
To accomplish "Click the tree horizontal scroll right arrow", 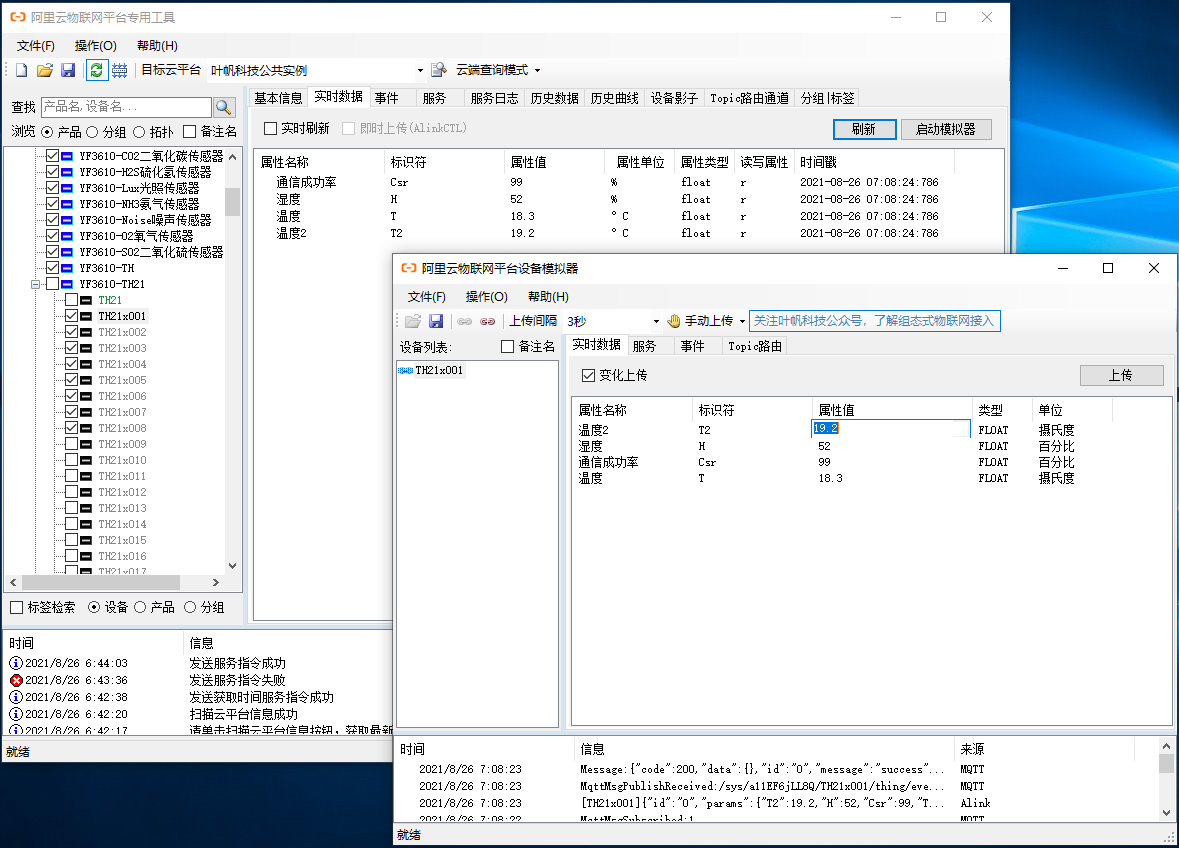I will coord(216,583).
